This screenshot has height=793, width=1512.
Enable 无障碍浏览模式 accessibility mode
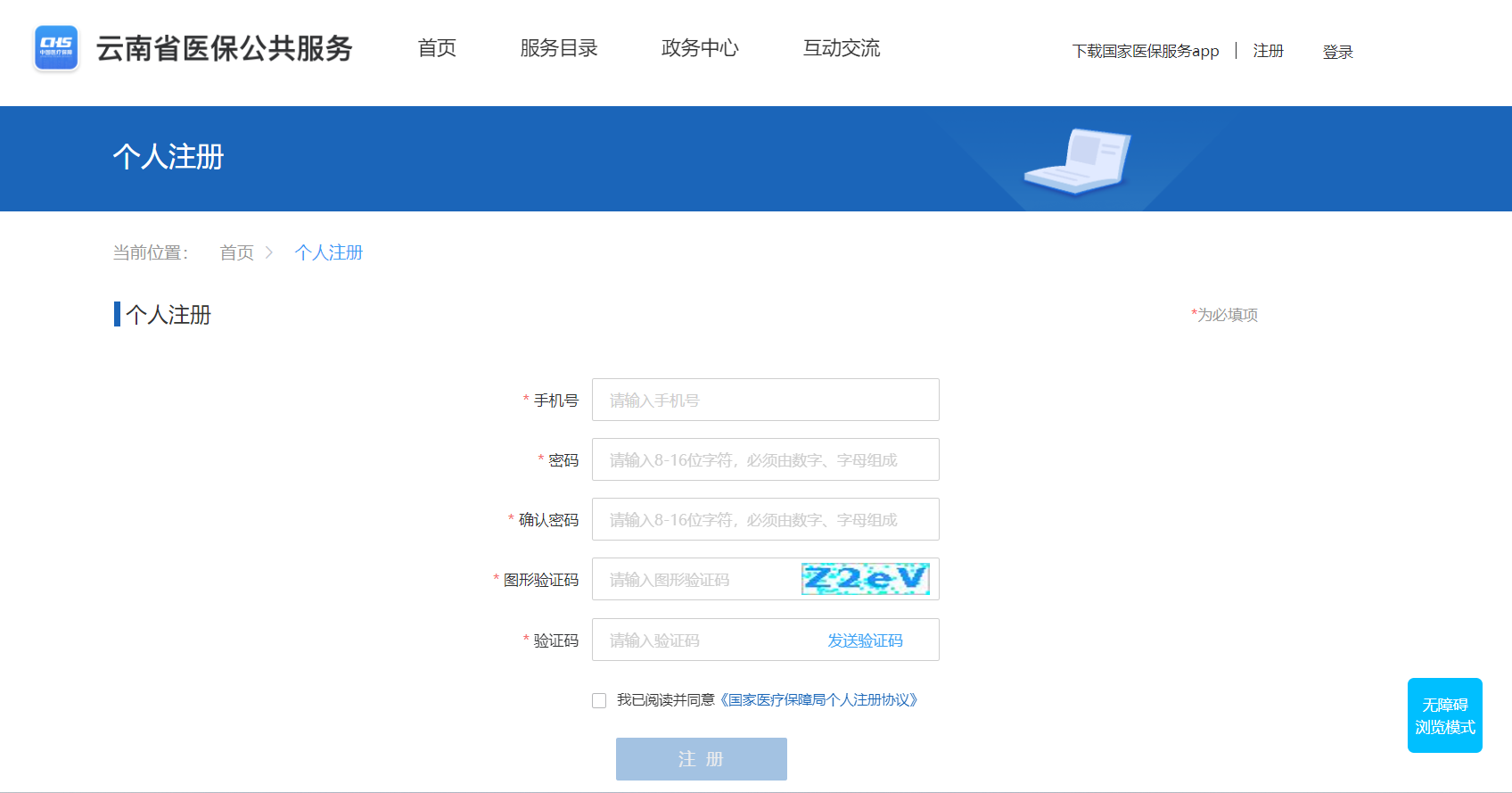pos(1444,715)
